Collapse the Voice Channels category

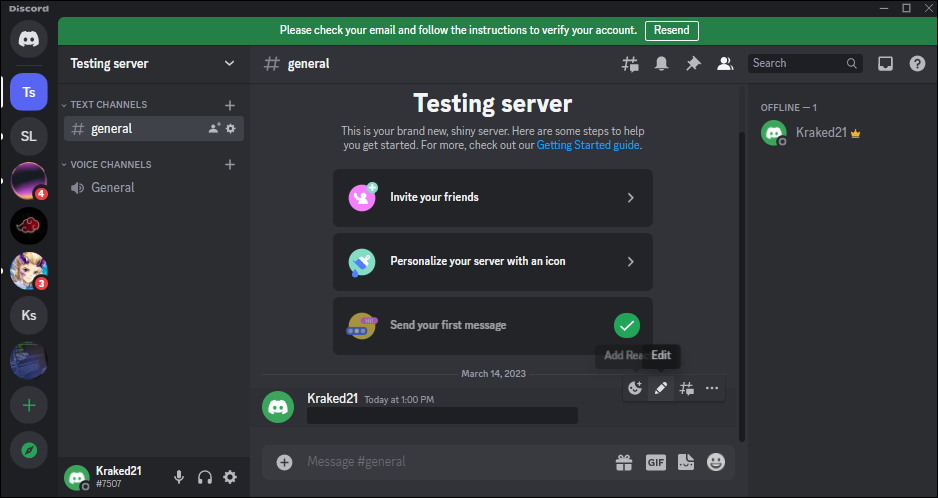pyautogui.click(x=110, y=165)
